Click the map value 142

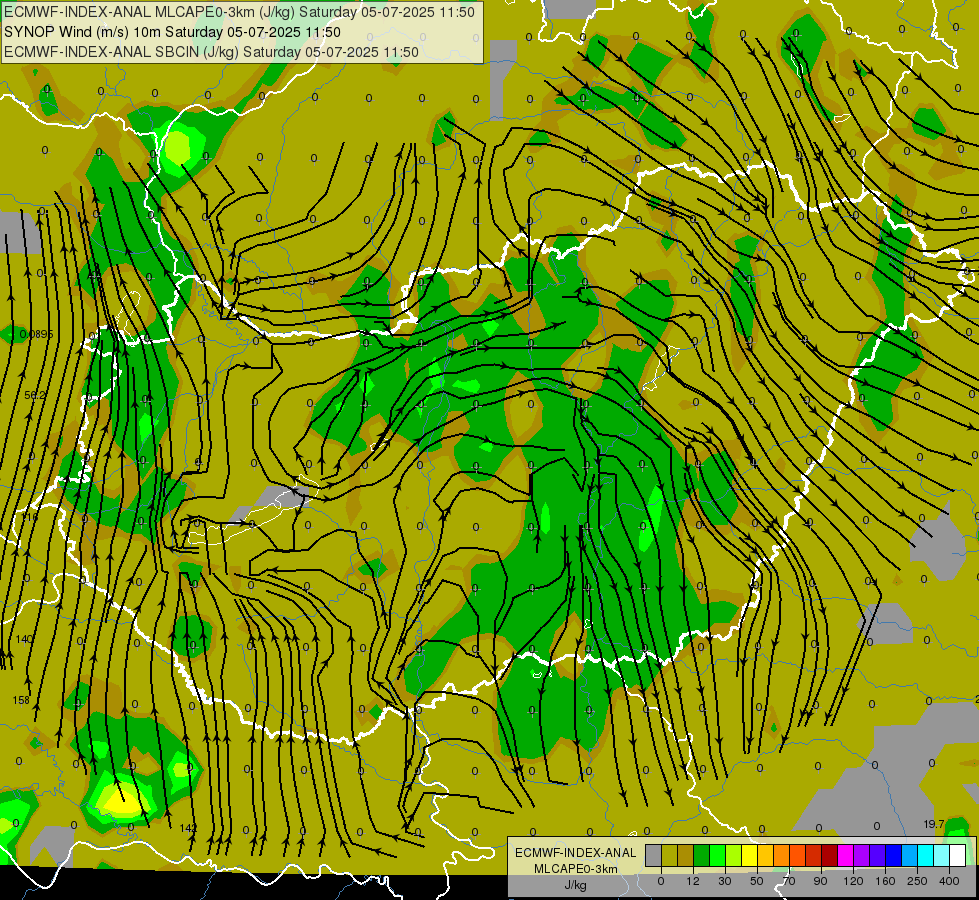pos(188,828)
